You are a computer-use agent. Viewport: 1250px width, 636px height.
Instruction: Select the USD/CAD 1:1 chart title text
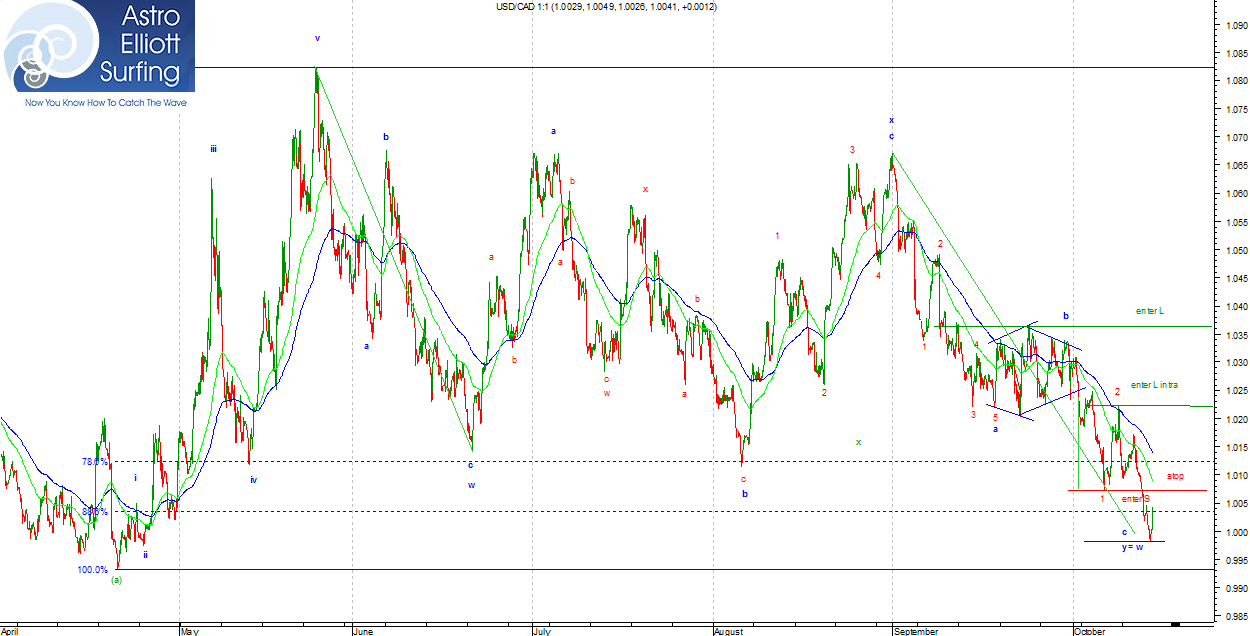[606, 6]
